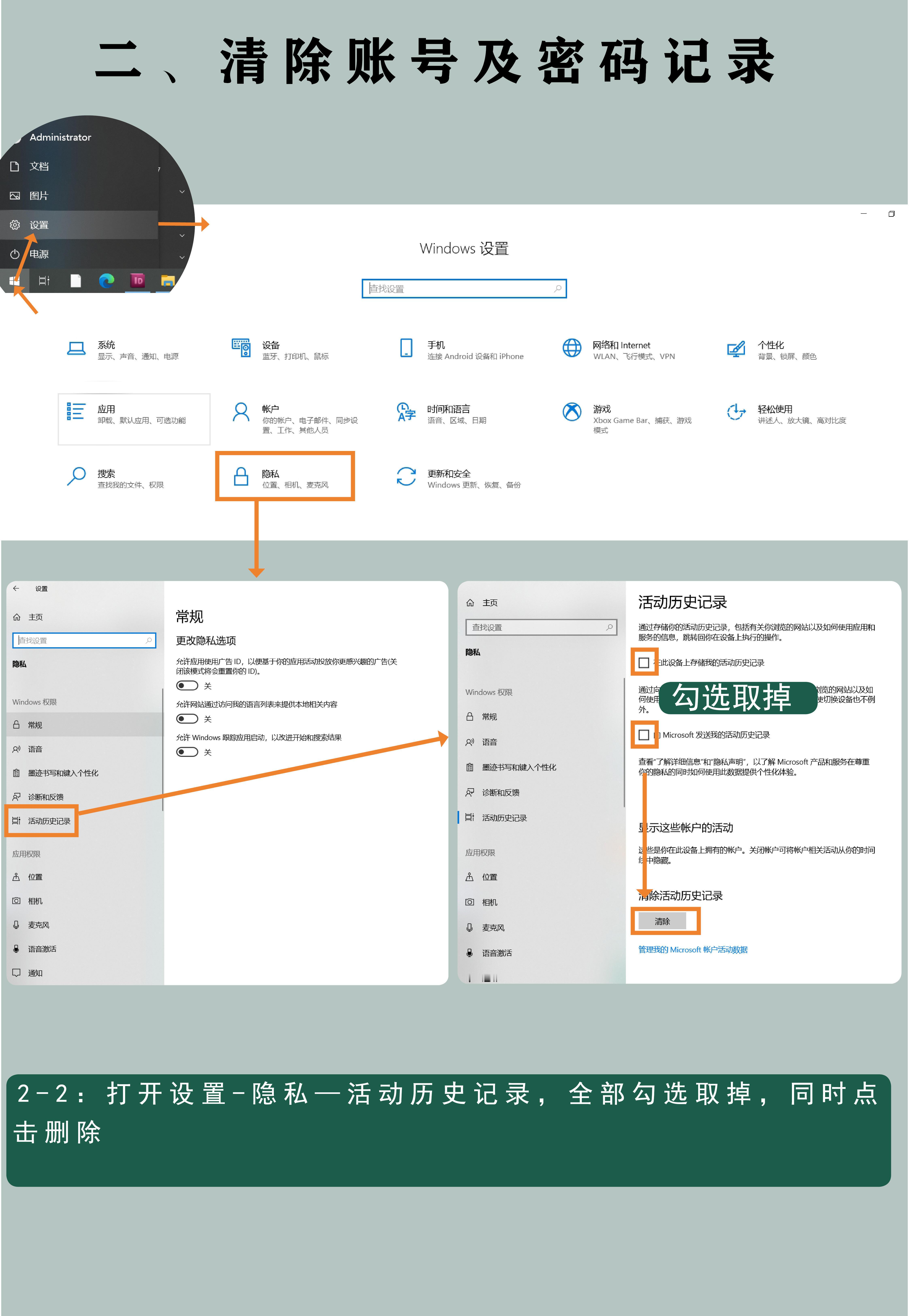Click search field in activity history sidebar
Image resolution: width=909 pixels, height=1316 pixels.
[541, 627]
